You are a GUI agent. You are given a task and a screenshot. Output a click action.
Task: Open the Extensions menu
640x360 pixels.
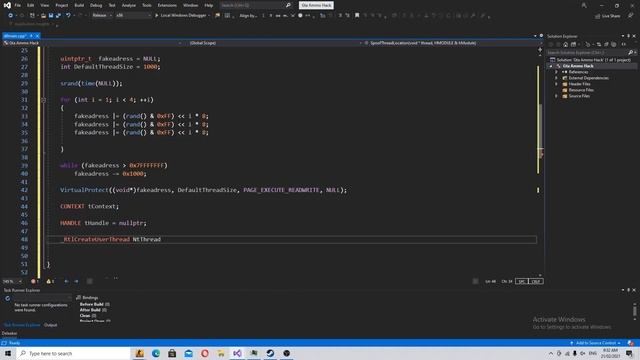coord(167,5)
